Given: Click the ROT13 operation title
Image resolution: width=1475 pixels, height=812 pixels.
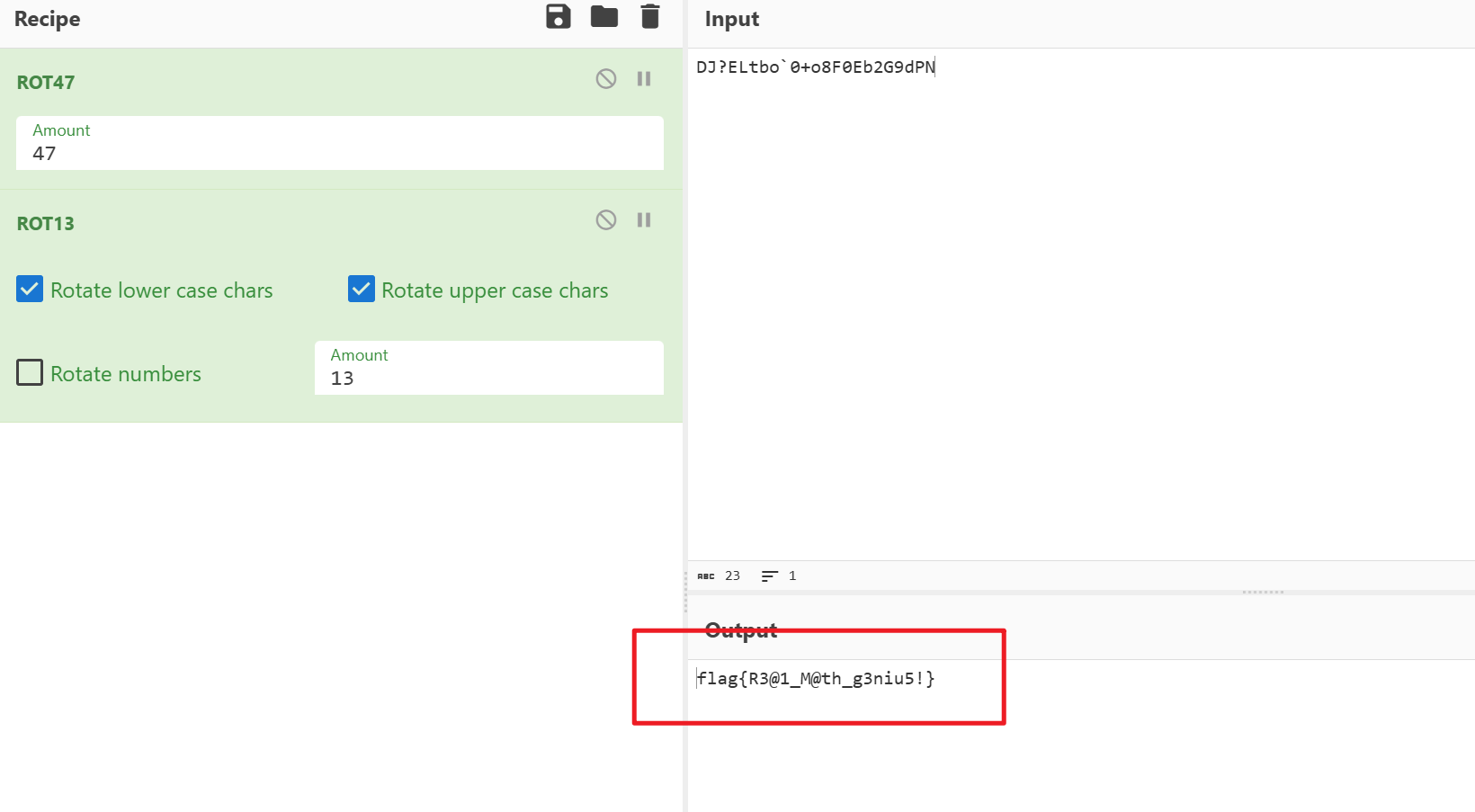Looking at the screenshot, I should 46,224.
